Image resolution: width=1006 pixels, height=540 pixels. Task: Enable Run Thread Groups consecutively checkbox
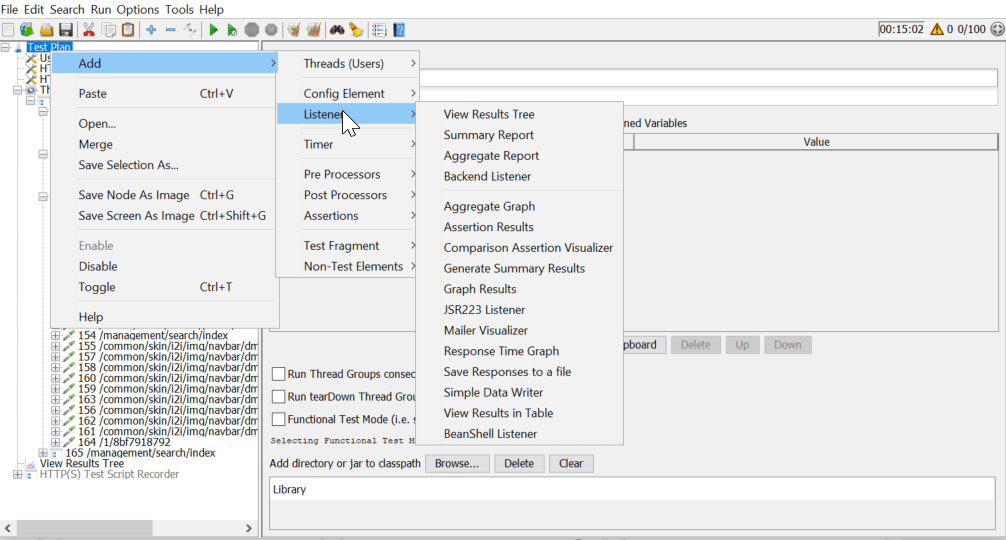click(x=279, y=374)
